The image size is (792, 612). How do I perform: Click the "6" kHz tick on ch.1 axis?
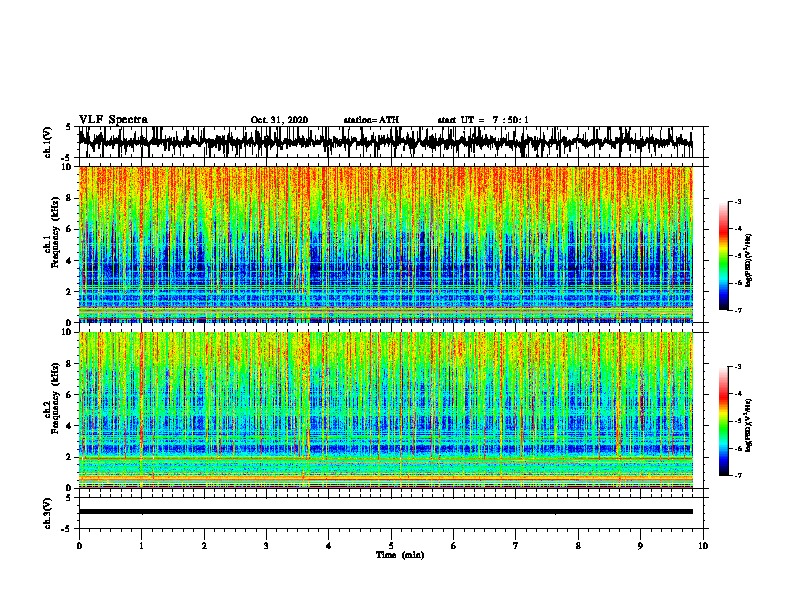point(69,229)
